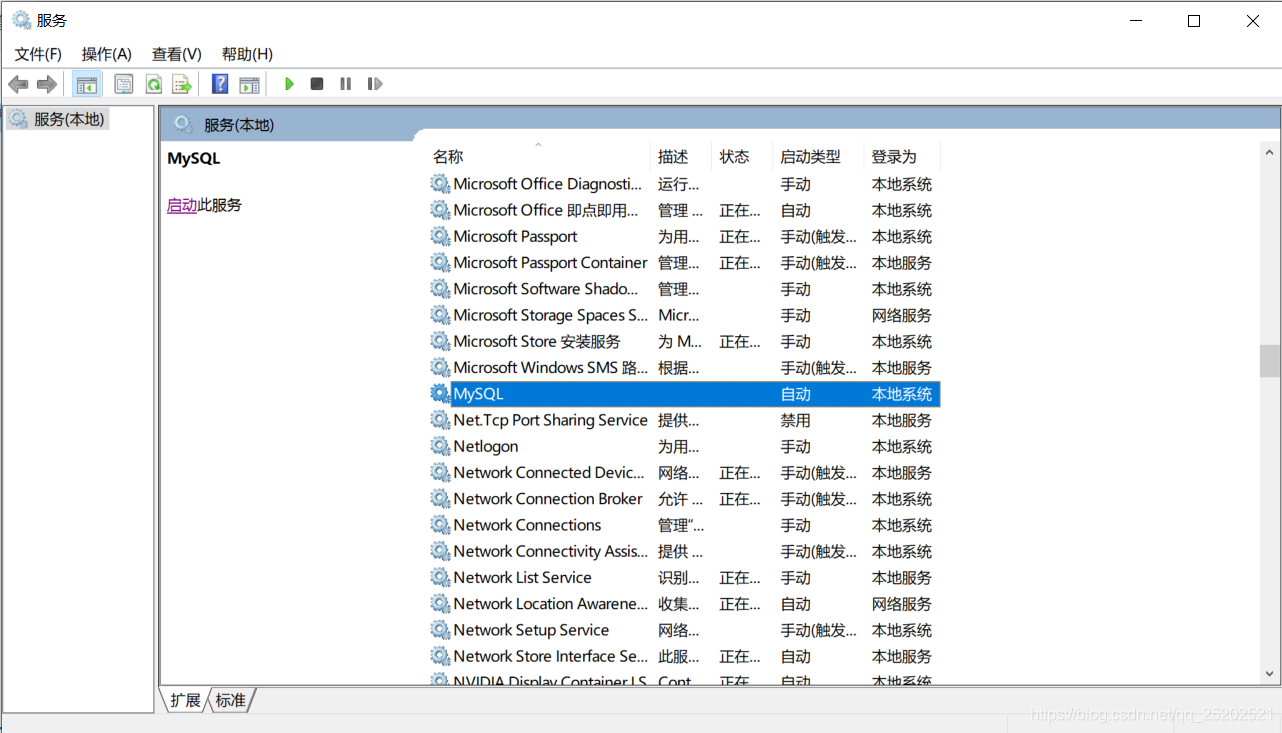Screen dimensions: 1282x733
Task: Click the vertical scrollbar down arrow
Action: pos(1270,675)
